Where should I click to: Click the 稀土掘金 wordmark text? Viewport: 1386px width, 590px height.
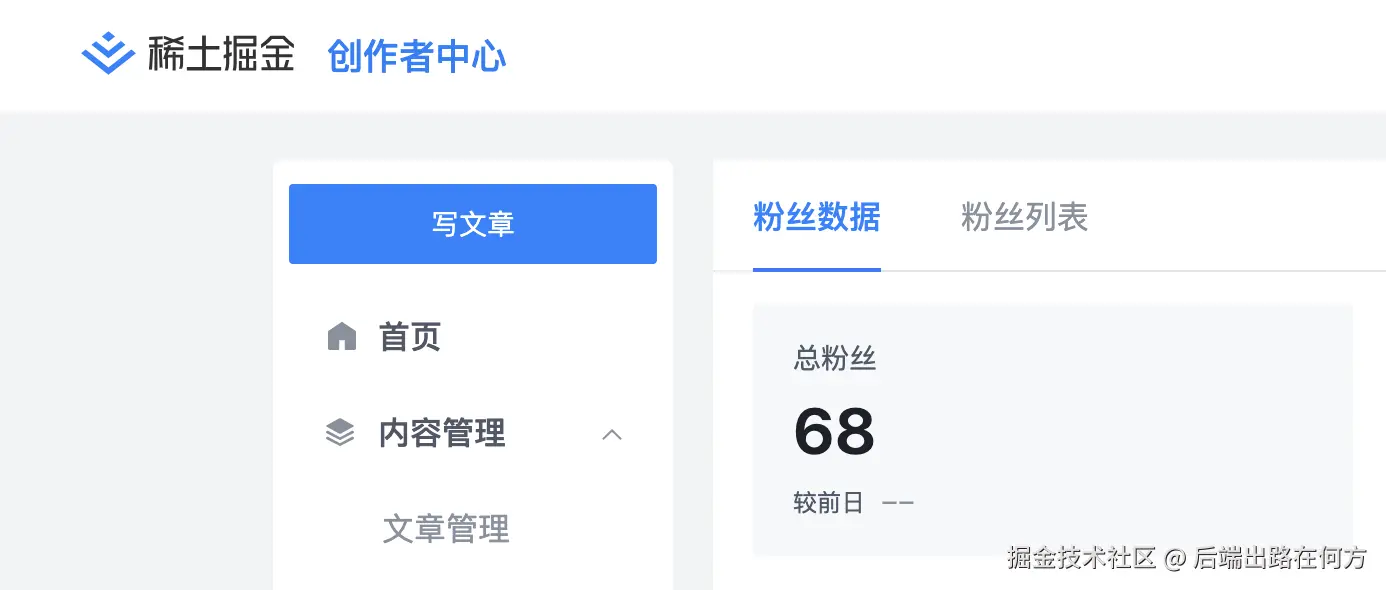221,54
